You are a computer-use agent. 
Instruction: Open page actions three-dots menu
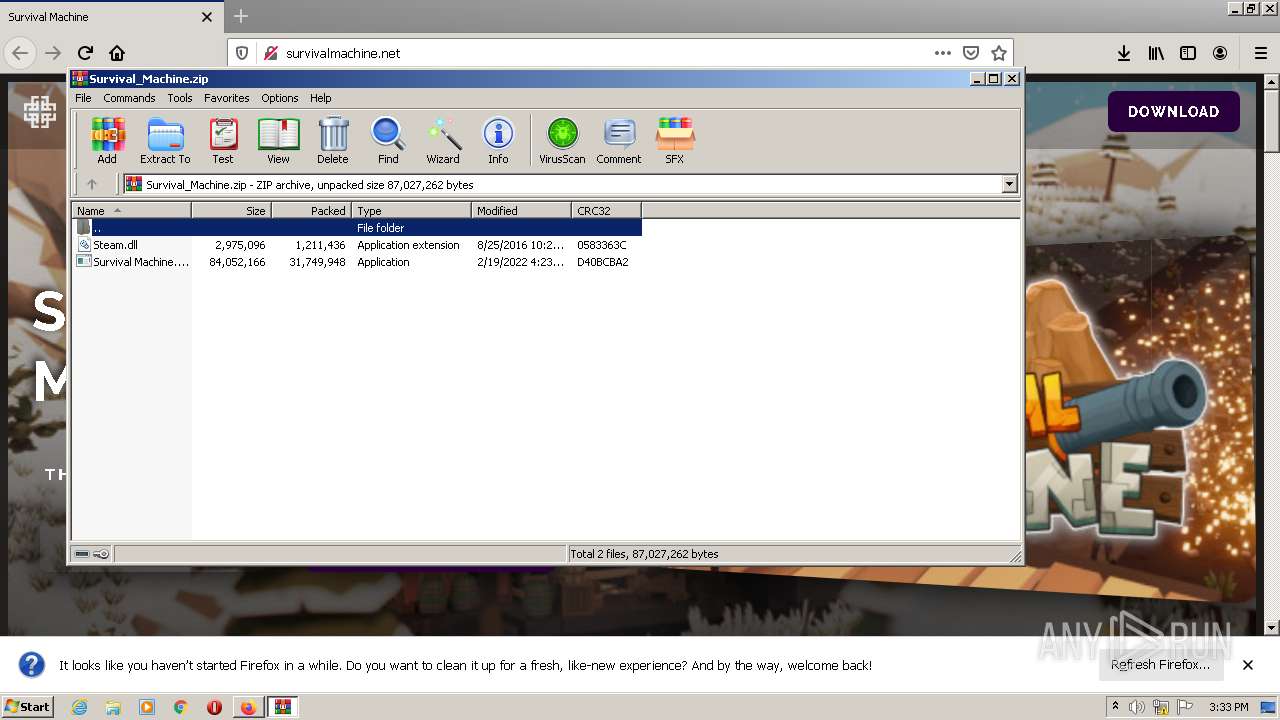tap(943, 53)
